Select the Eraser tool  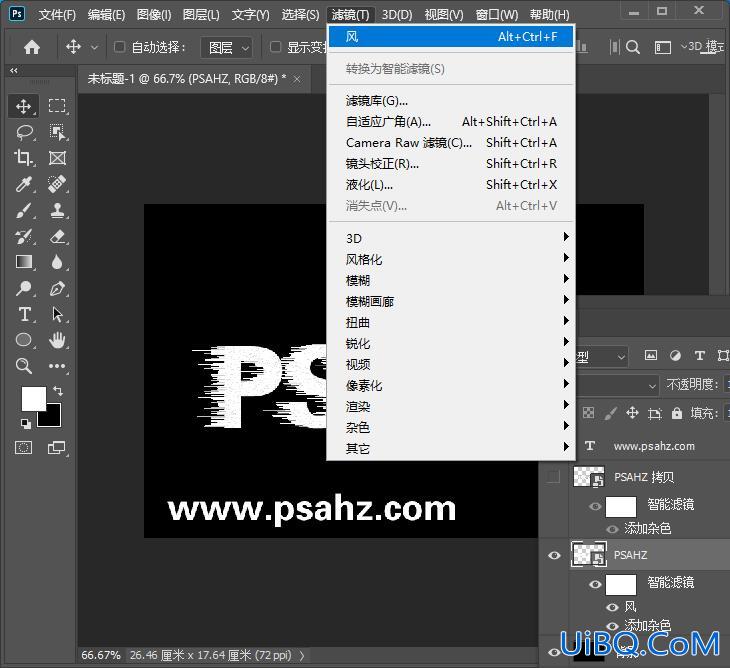pyautogui.click(x=57, y=236)
